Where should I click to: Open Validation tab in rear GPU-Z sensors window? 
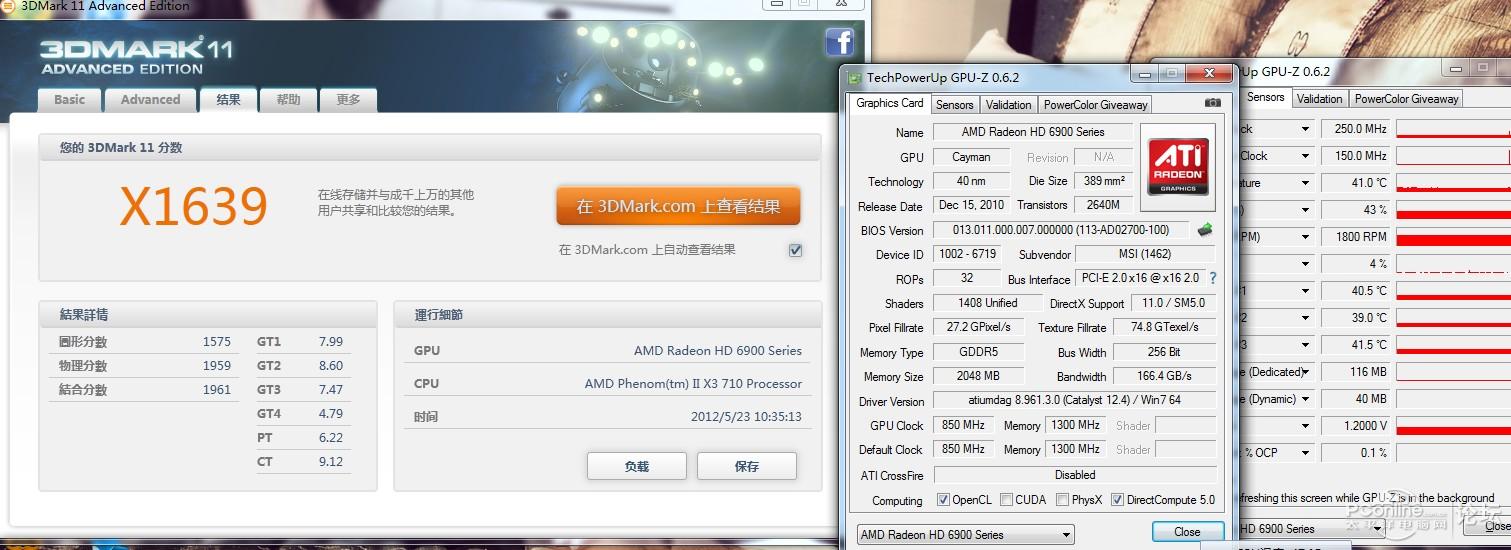click(x=1320, y=99)
